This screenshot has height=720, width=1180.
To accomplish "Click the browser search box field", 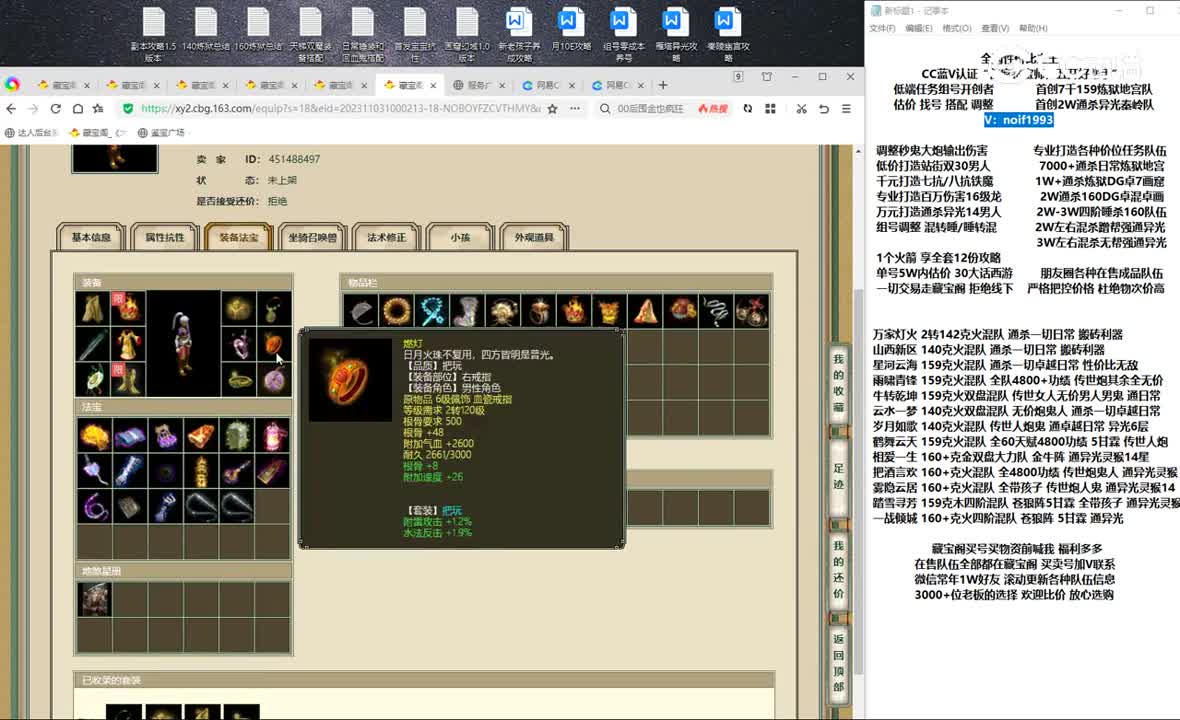I will tap(650, 109).
